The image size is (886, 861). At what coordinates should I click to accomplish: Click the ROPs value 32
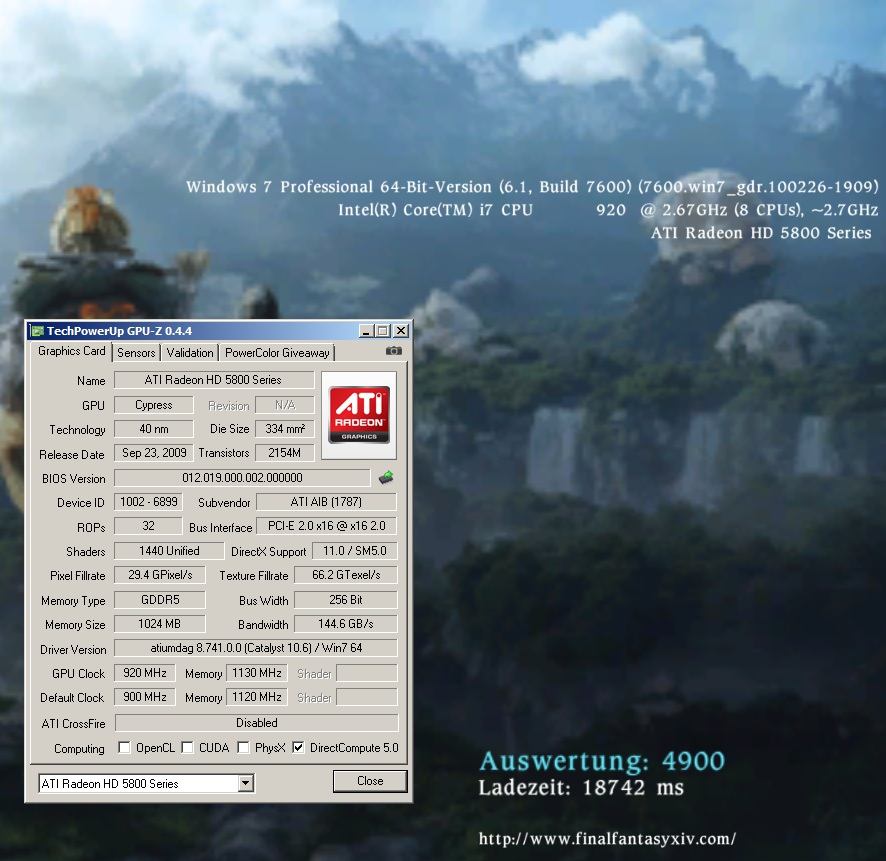click(149, 526)
